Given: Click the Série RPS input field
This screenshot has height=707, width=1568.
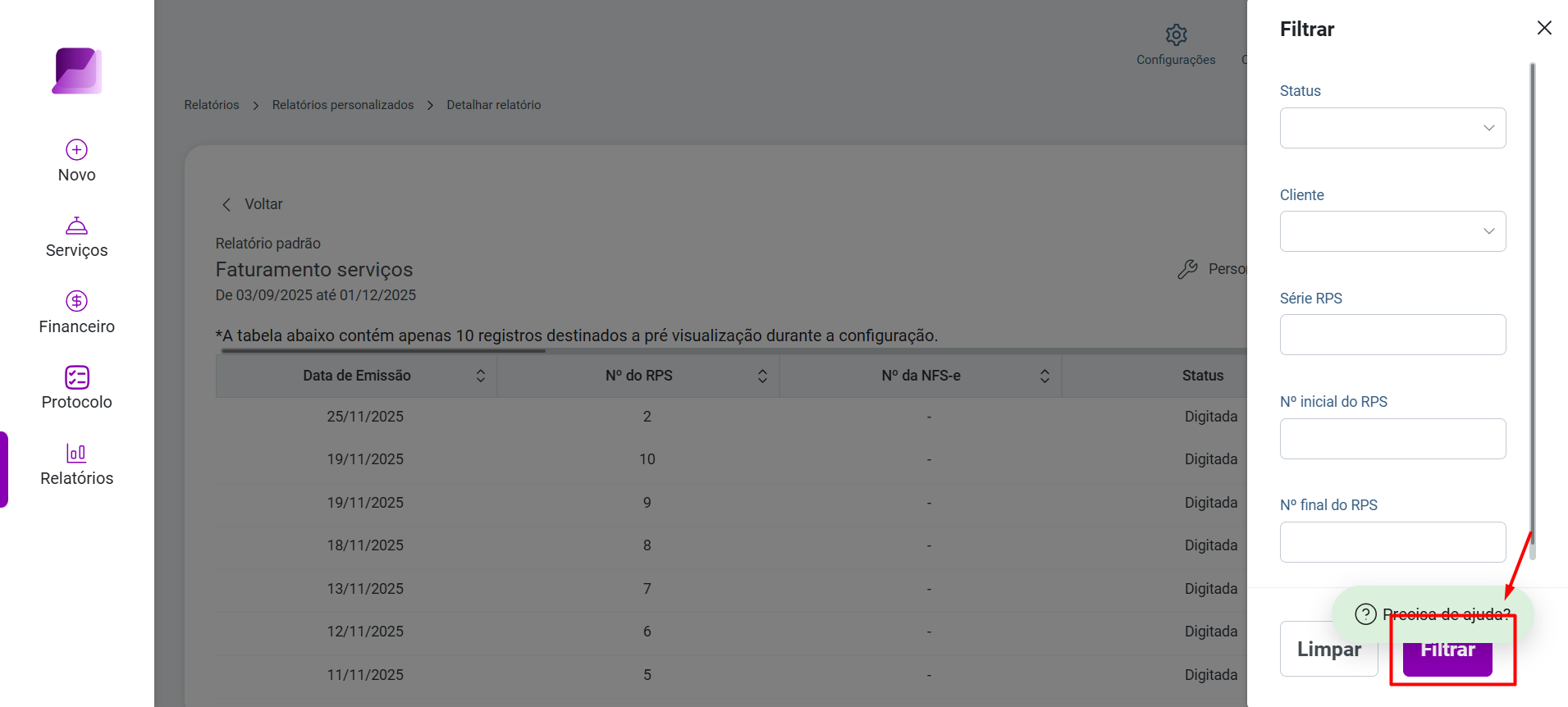Looking at the screenshot, I should 1392,335.
